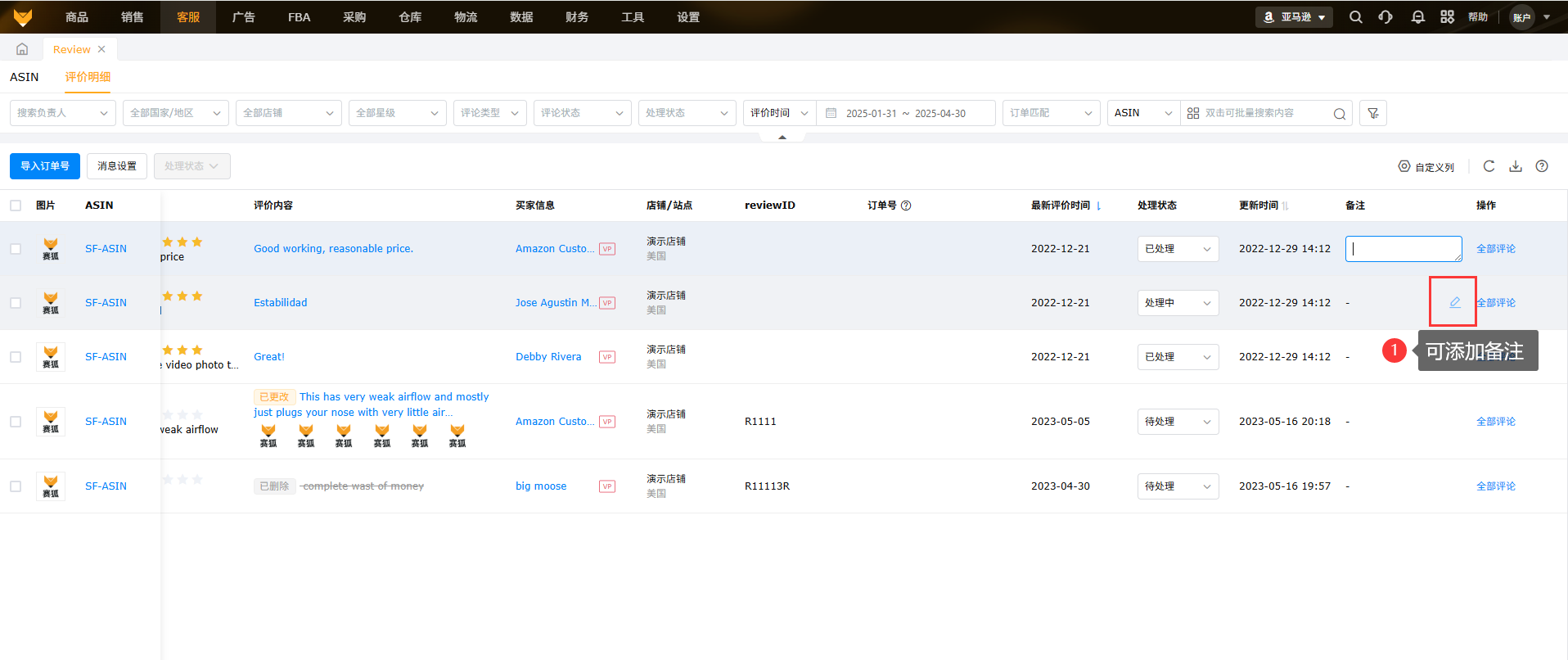Click the filter funnel icon
Image resolution: width=1568 pixels, height=660 pixels.
(1372, 113)
